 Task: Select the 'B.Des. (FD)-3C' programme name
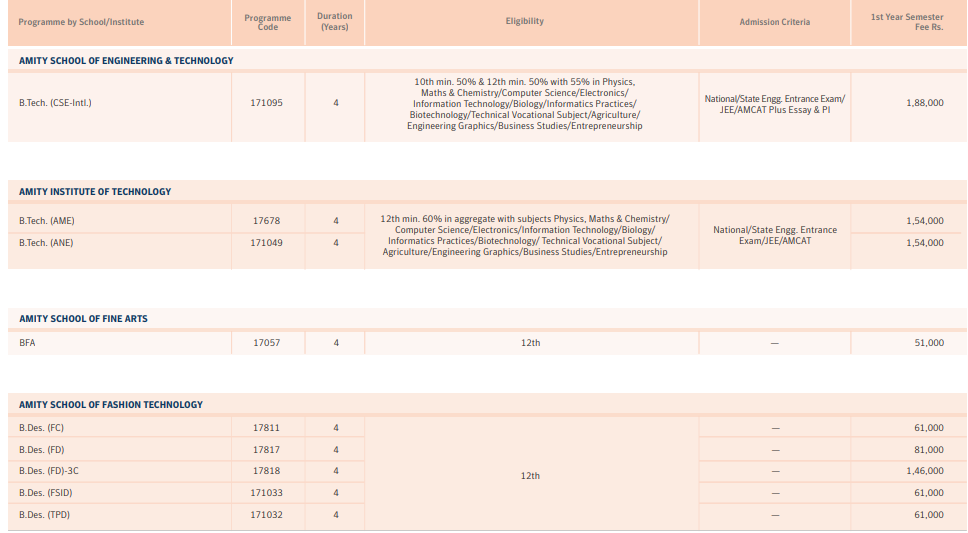coord(49,471)
